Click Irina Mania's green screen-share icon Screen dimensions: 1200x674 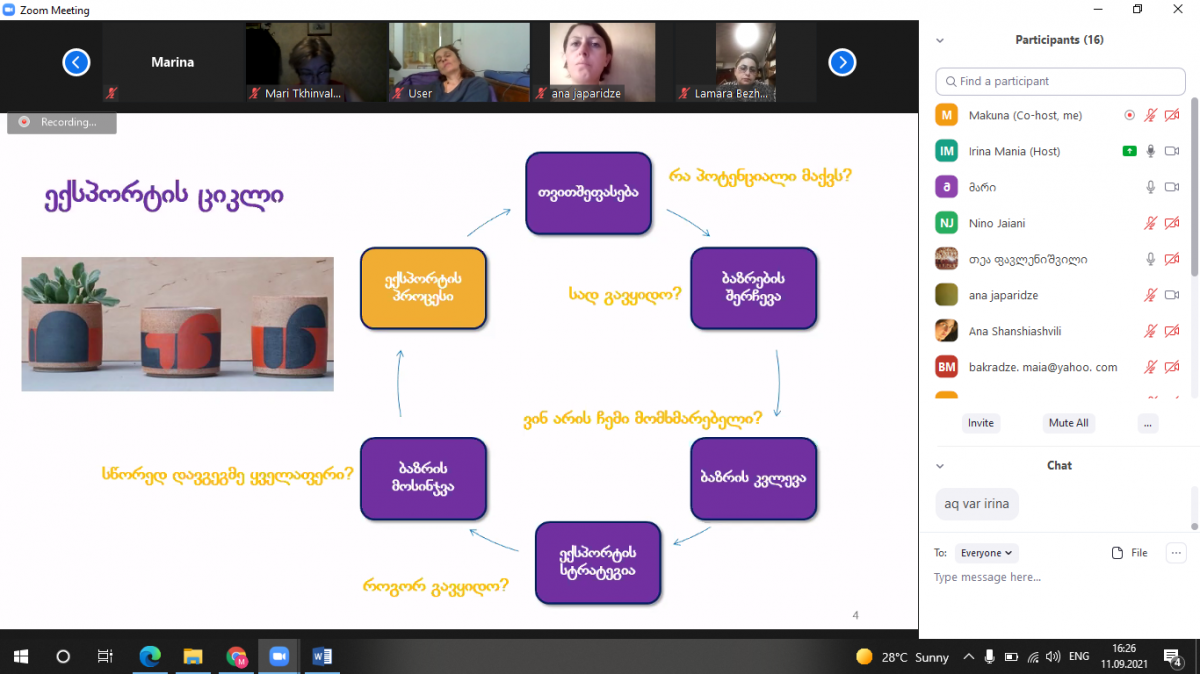[1129, 151]
